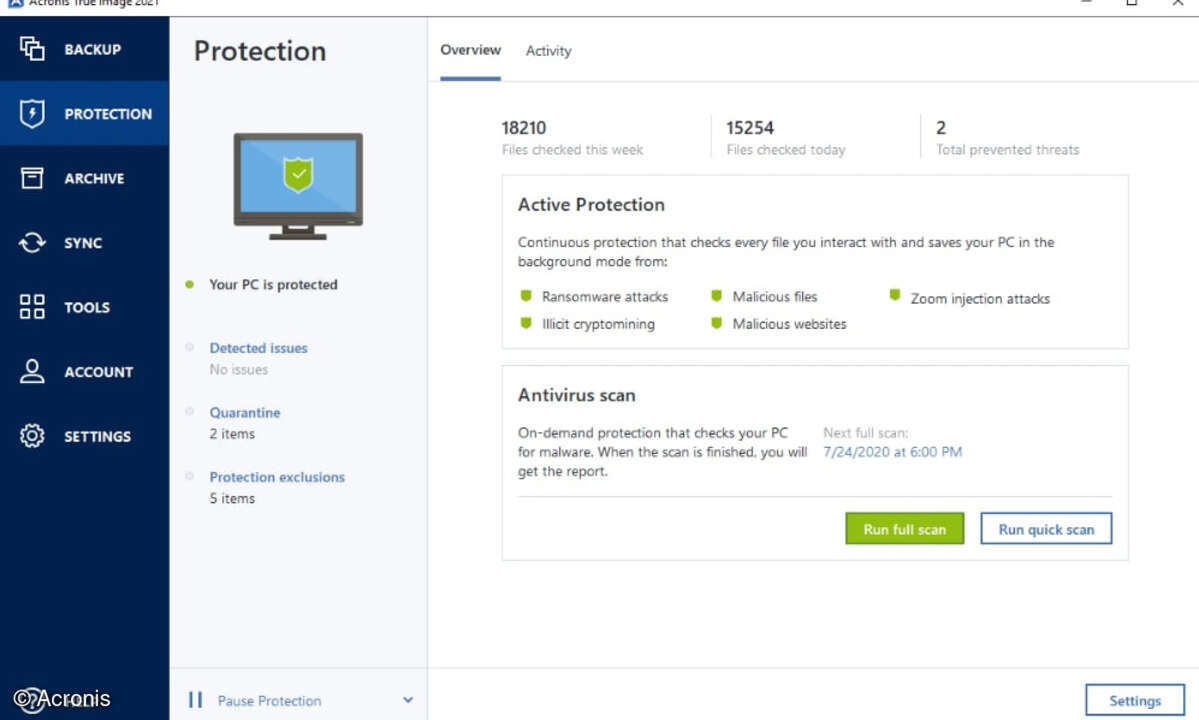
Task: Click the 'Zoom injection attacks' label
Action: pos(980,299)
